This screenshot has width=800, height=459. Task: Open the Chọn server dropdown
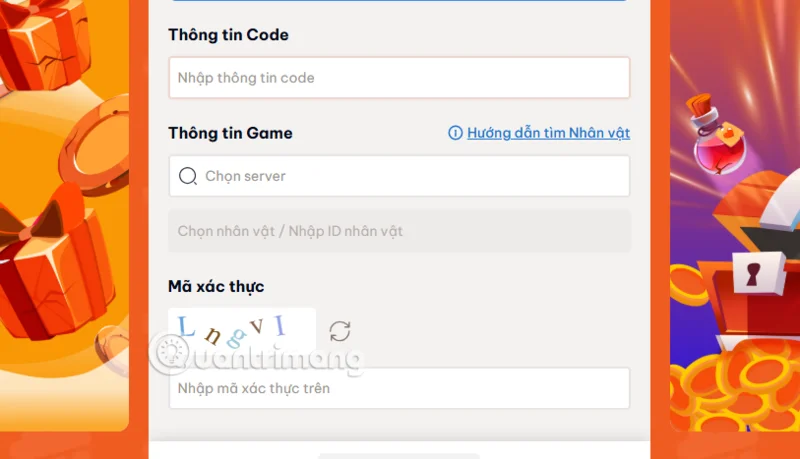(x=399, y=176)
